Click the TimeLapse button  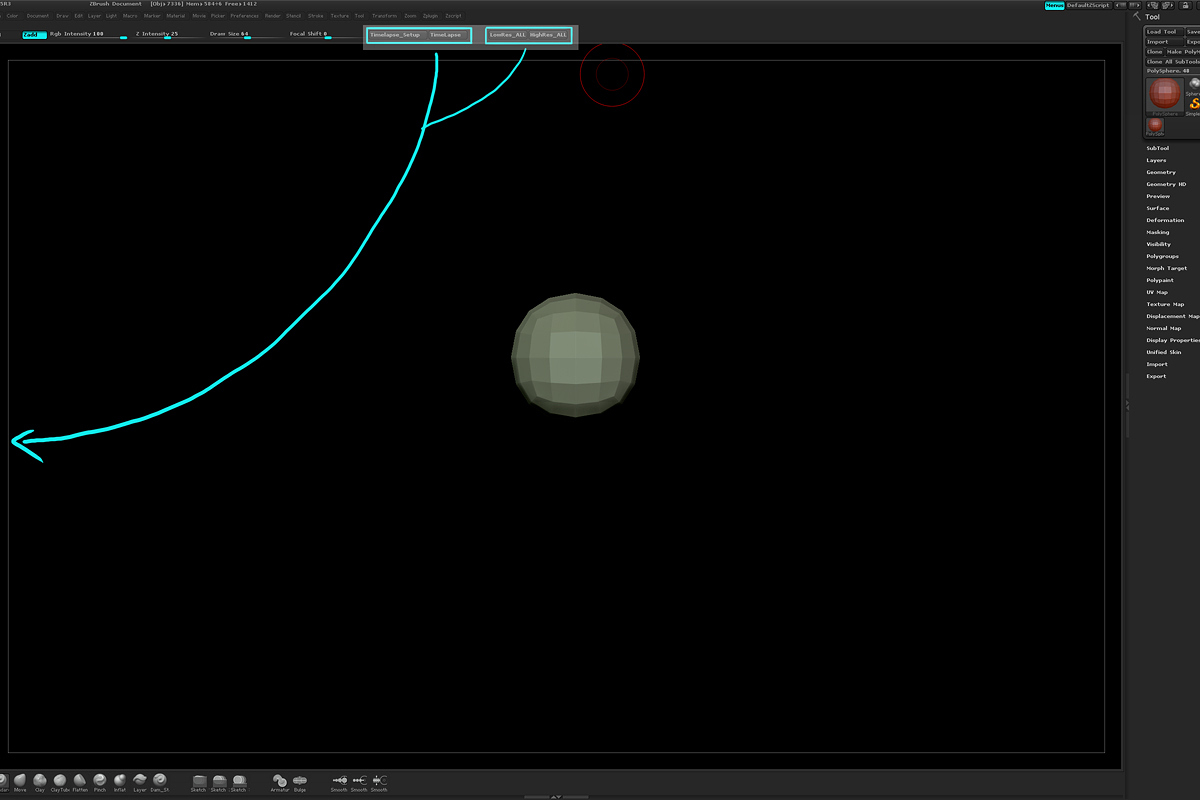click(446, 35)
